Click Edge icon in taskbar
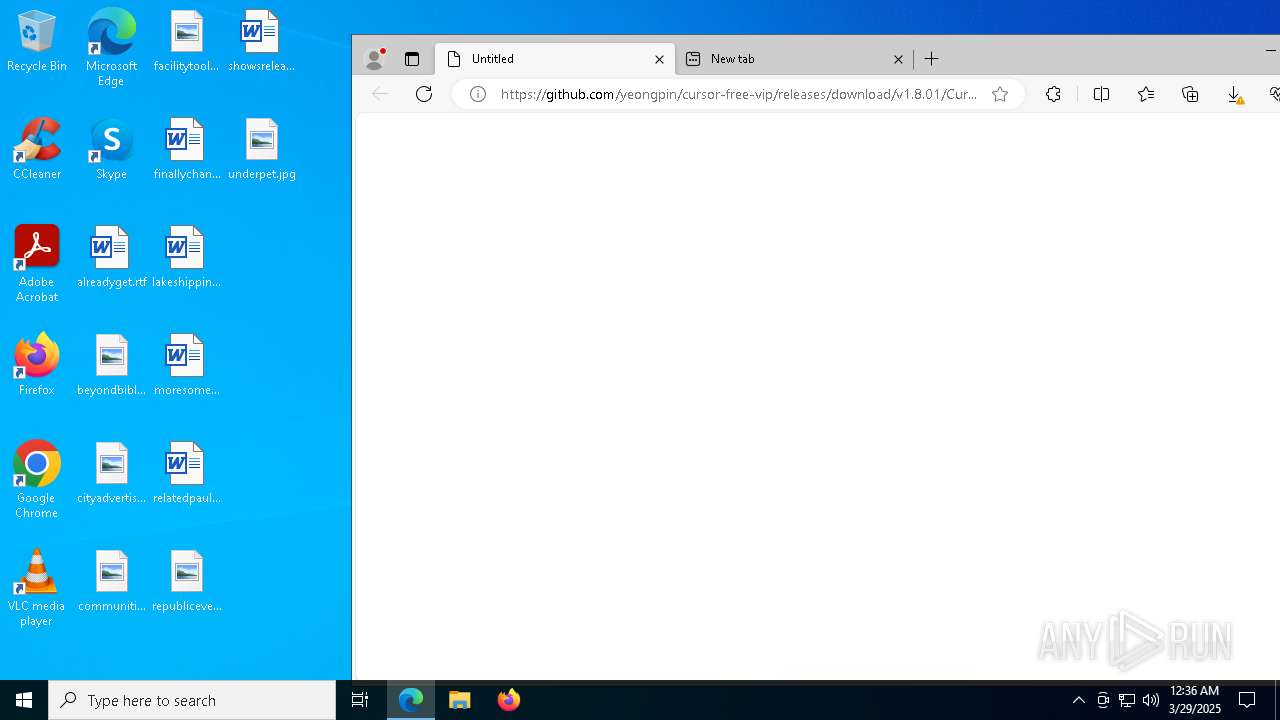The image size is (1280, 720). pos(411,700)
